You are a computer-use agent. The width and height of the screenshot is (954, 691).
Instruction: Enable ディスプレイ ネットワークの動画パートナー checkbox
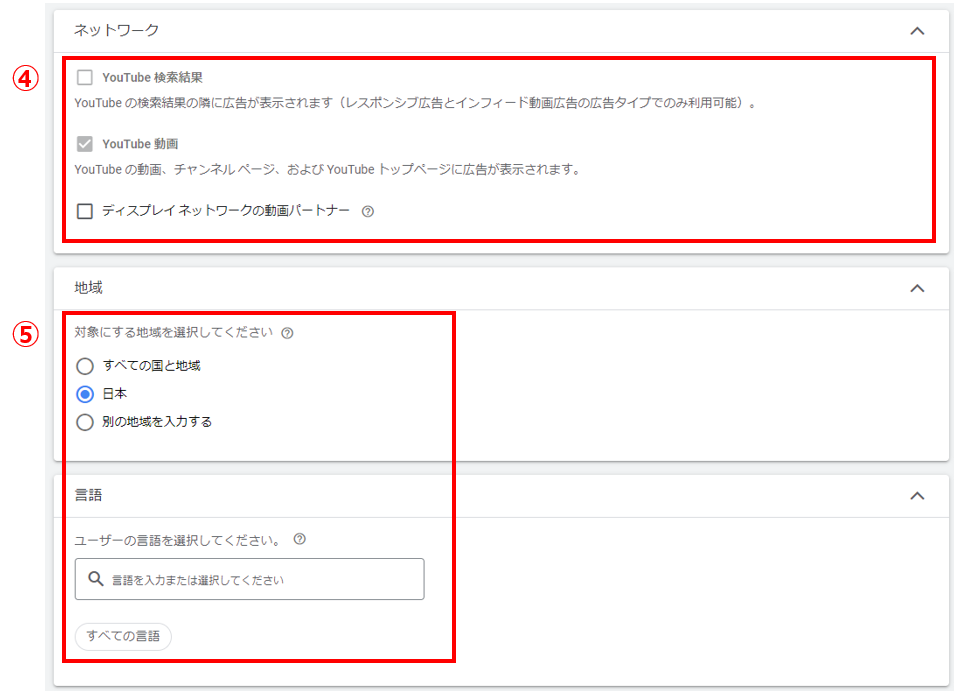tap(85, 211)
